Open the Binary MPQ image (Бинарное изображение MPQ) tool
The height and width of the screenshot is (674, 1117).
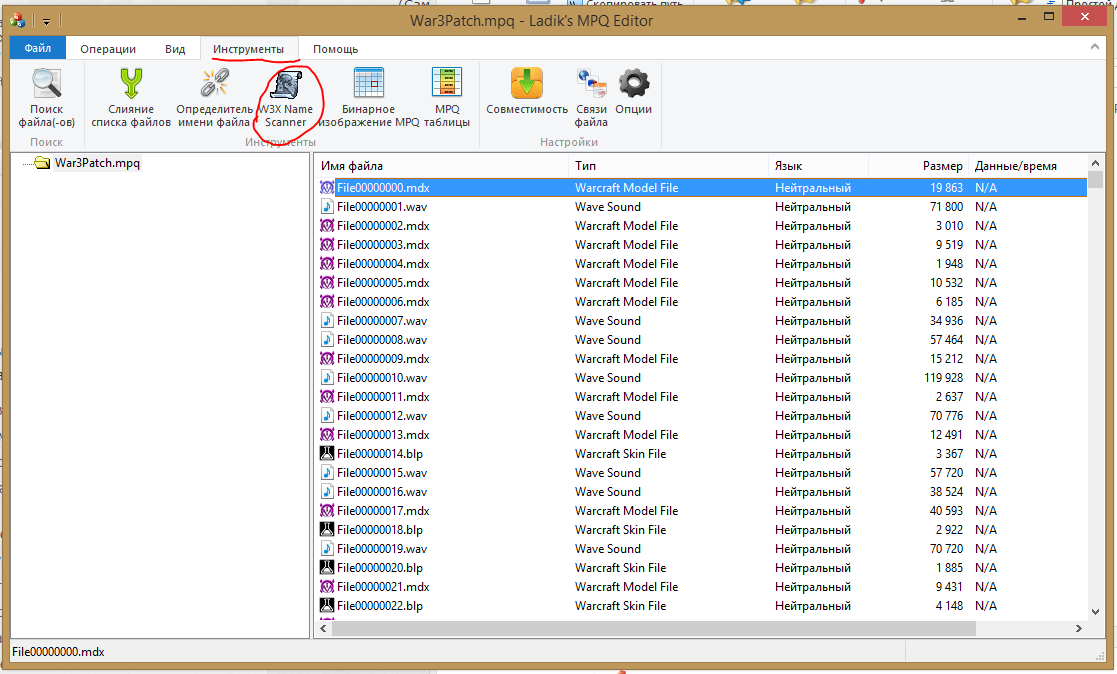[368, 97]
